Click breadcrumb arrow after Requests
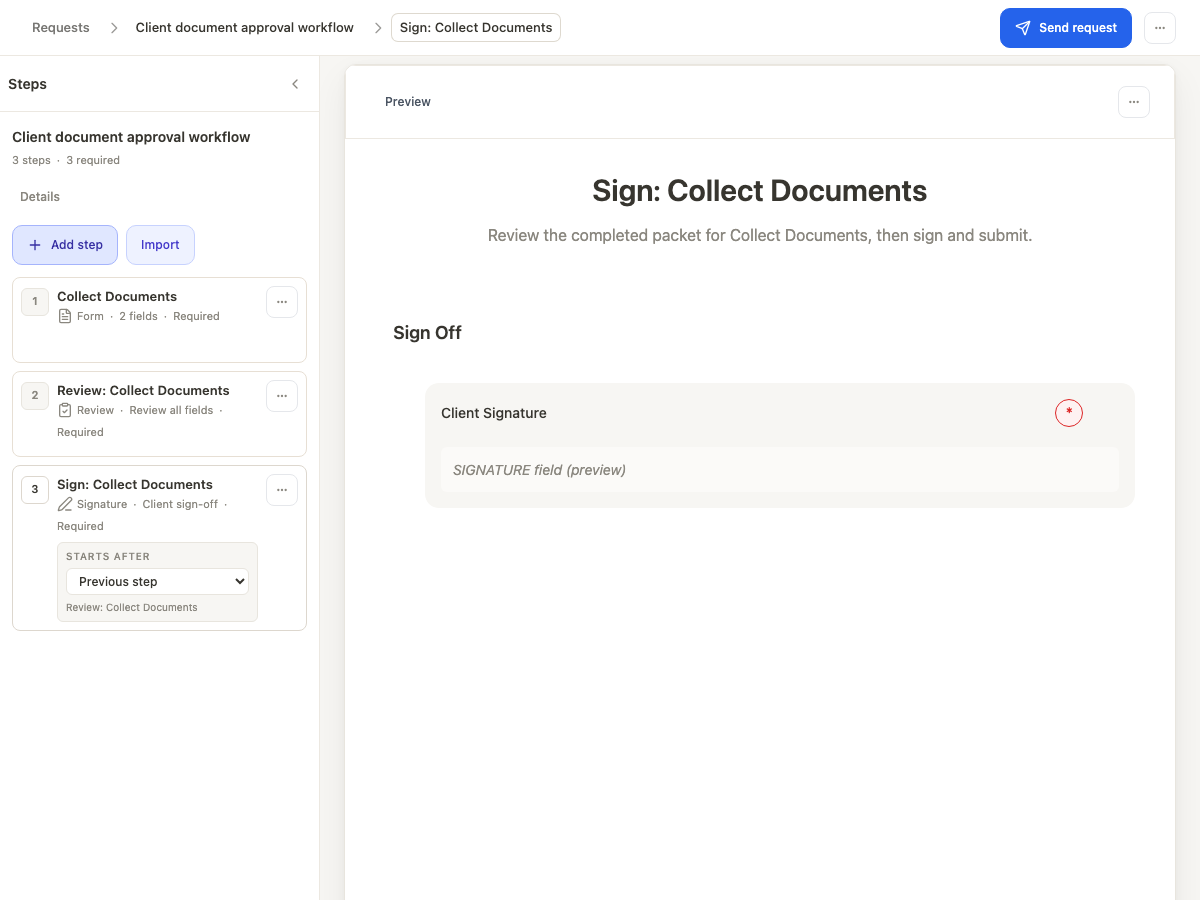 coord(114,28)
